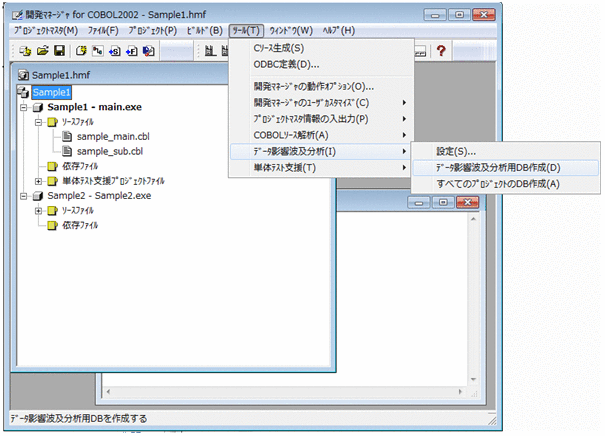Close the open ツール(T) menu
Image resolution: width=605 pixels, height=436 pixels.
(246, 30)
